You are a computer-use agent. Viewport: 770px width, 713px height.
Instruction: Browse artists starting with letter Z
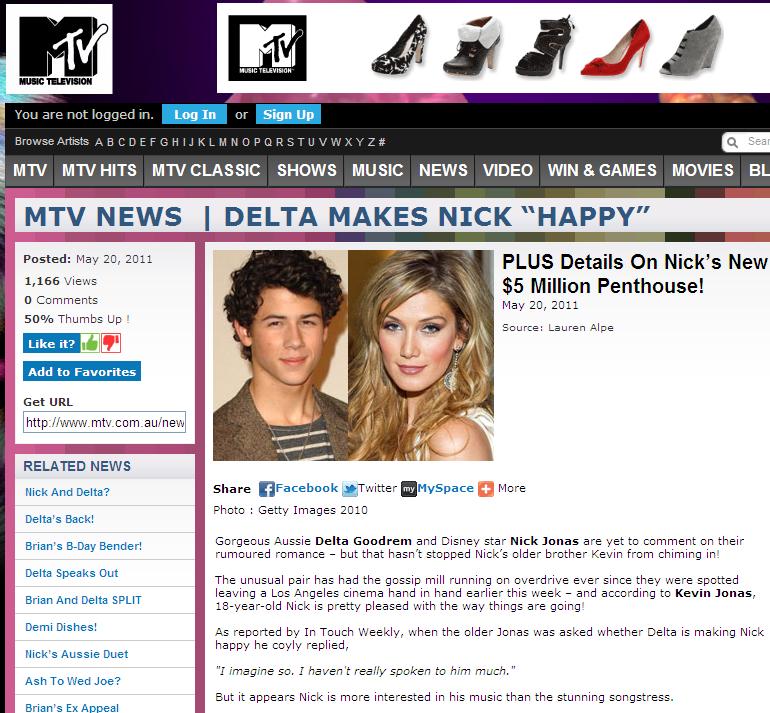tap(372, 142)
